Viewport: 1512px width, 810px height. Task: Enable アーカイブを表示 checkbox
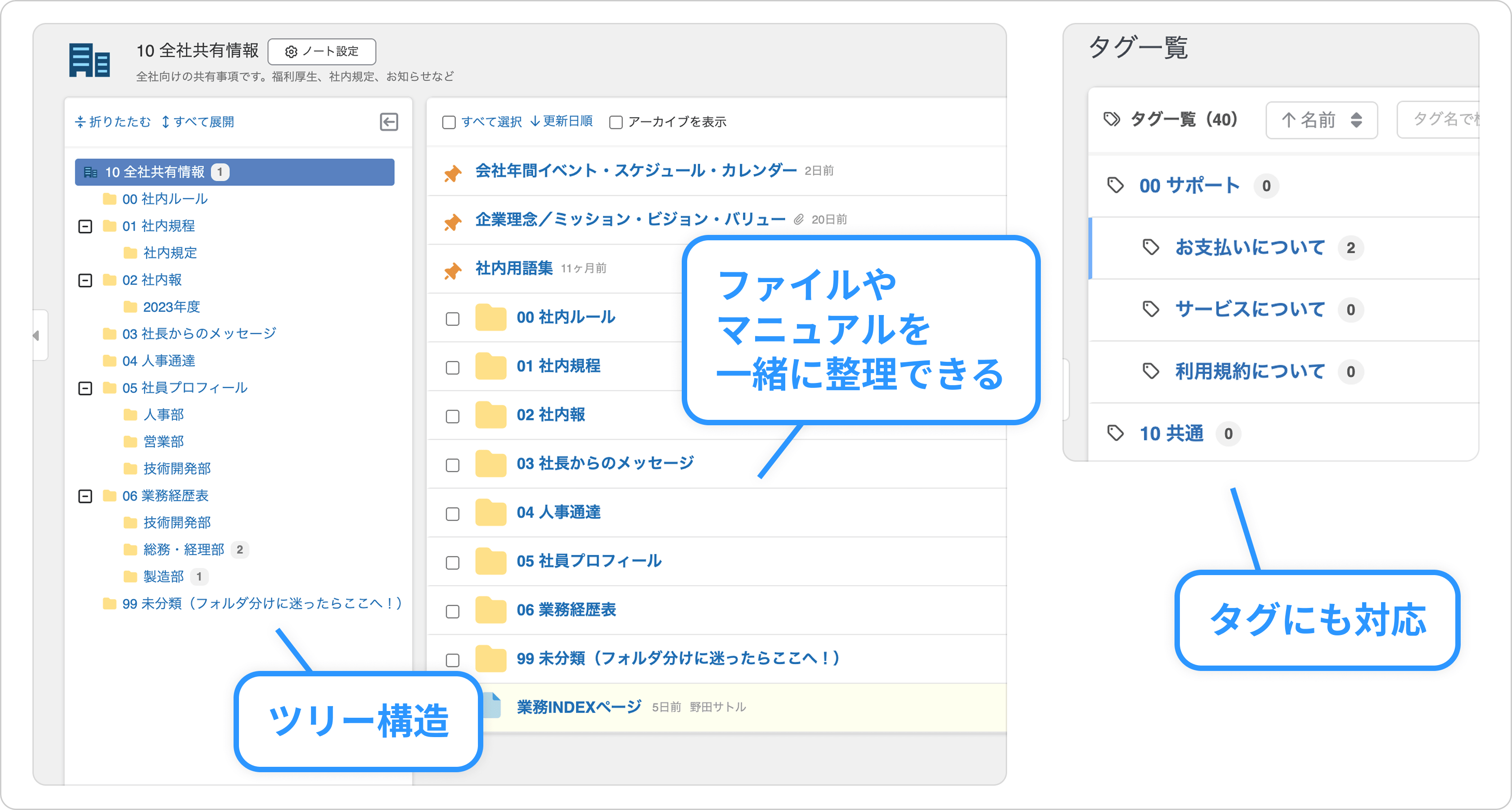pyautogui.click(x=616, y=122)
